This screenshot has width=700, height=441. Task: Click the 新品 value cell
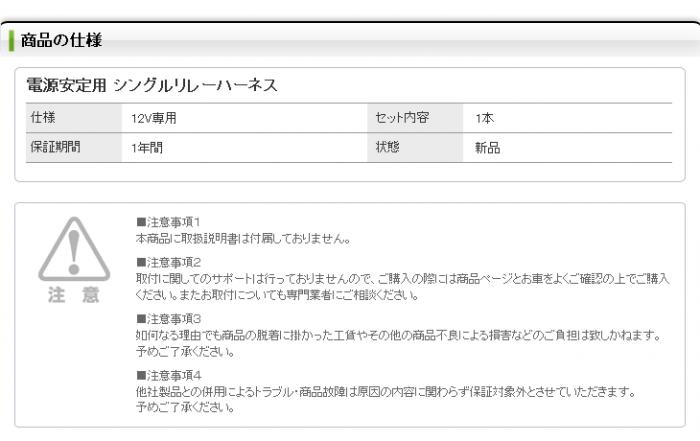(567, 148)
